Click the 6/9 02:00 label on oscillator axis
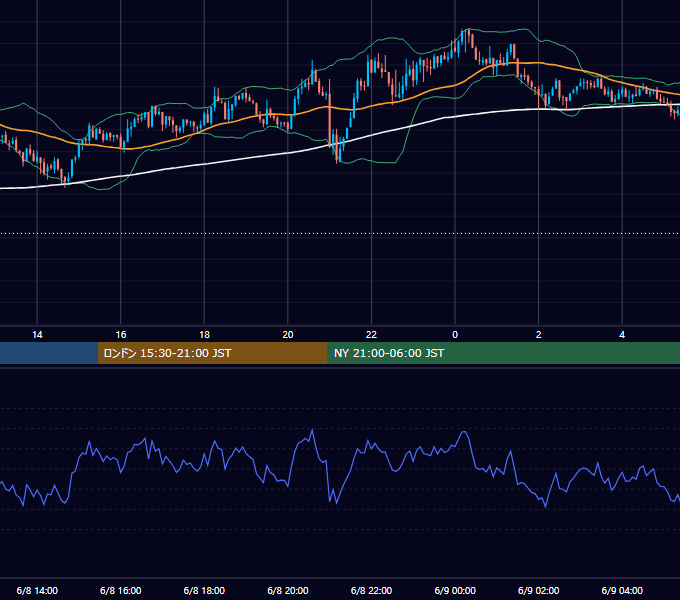 tap(539, 590)
